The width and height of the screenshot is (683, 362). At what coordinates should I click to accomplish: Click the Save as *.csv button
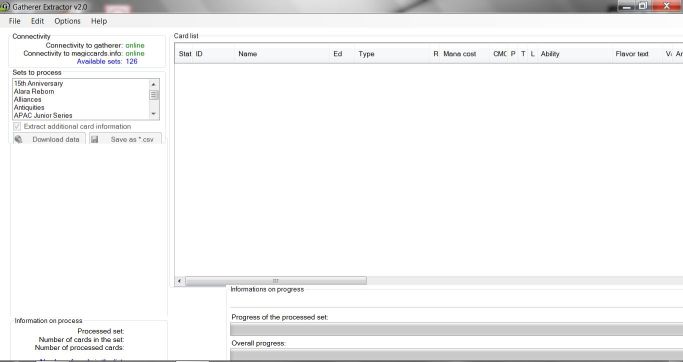tap(125, 139)
